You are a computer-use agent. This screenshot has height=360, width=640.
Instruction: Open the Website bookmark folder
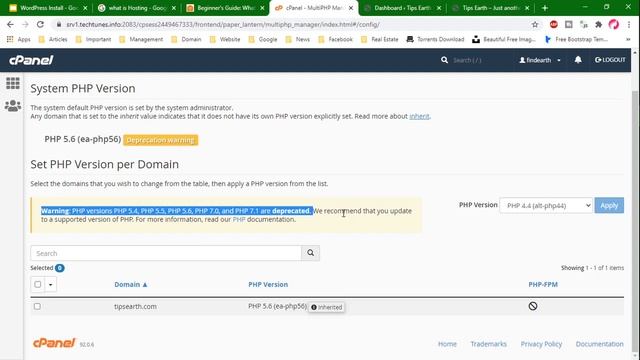click(225, 39)
